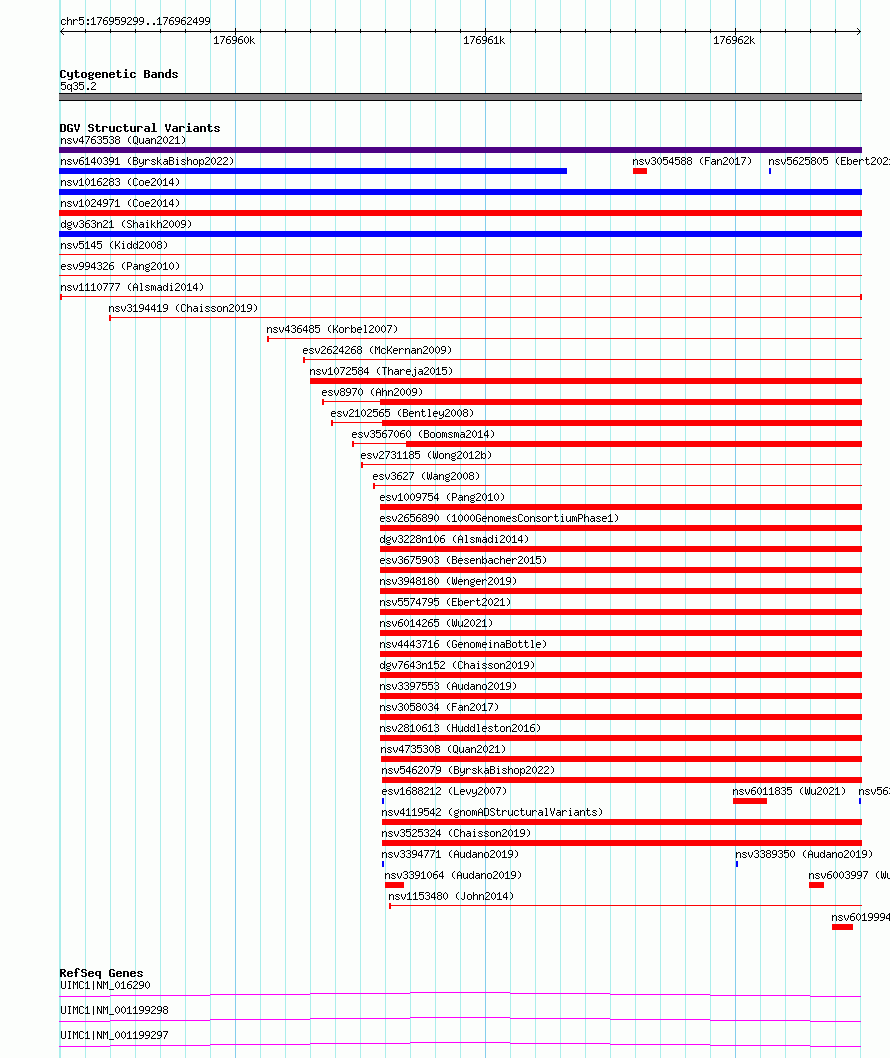The height and width of the screenshot is (1058, 890).
Task: Open nsv1153480 (John2014) variant
Action: point(451,895)
